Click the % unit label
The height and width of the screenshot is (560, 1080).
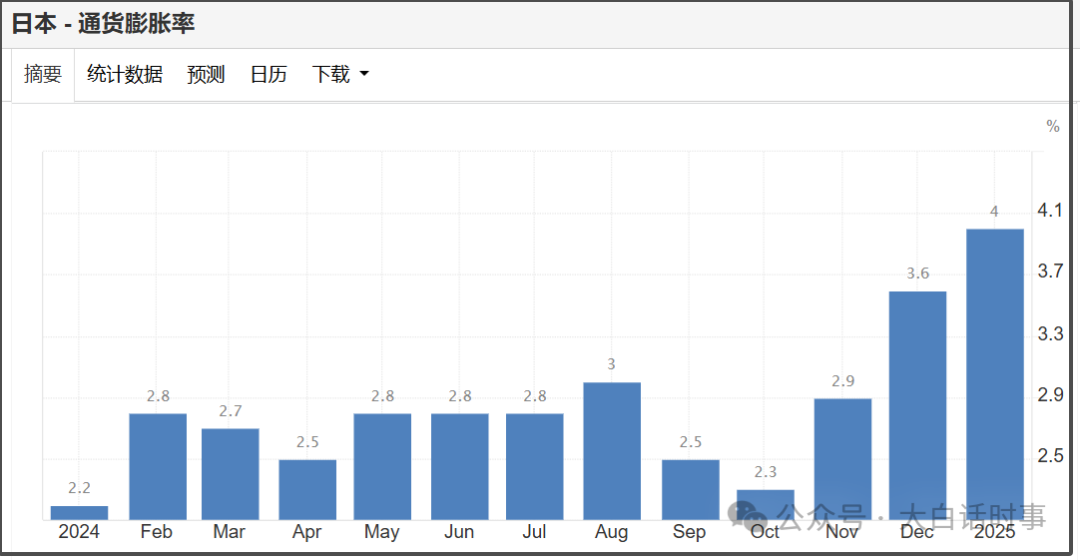(1052, 126)
